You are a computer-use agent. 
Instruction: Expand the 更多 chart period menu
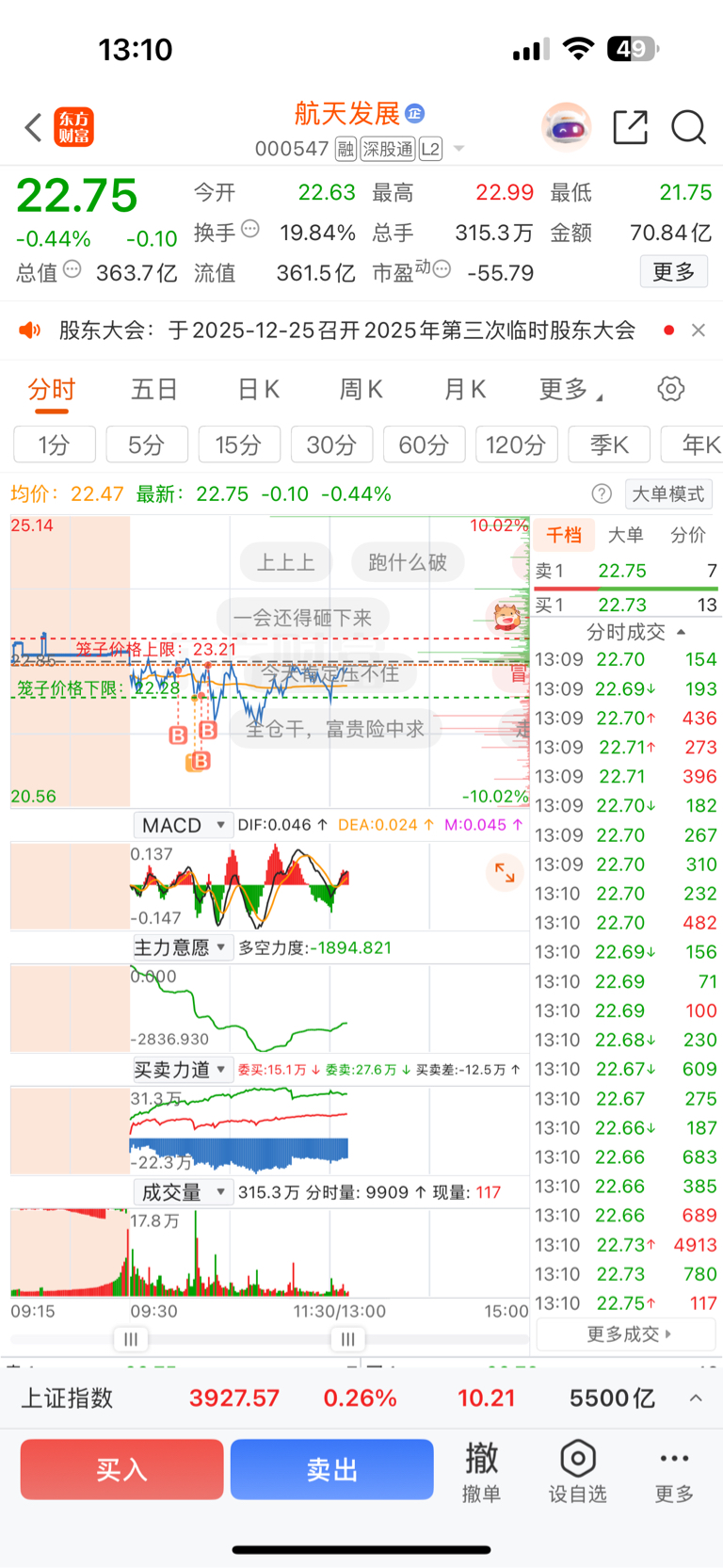point(570,389)
